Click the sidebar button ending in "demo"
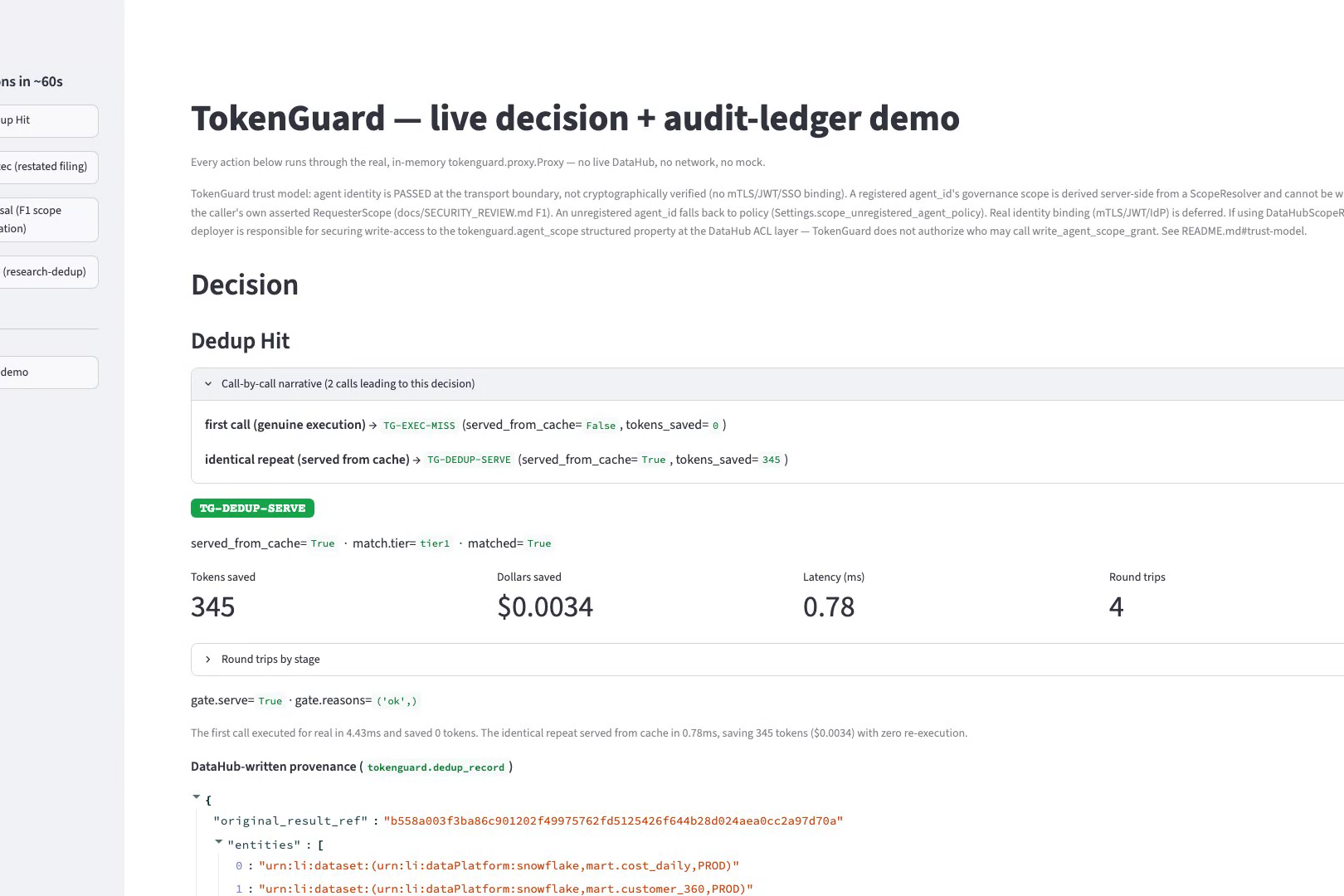This screenshot has width=1344, height=896. (x=49, y=373)
